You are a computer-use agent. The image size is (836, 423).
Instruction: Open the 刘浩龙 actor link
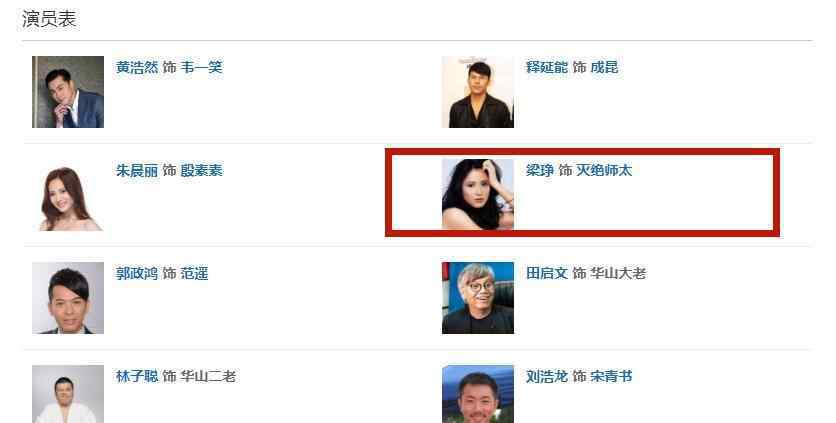point(547,376)
